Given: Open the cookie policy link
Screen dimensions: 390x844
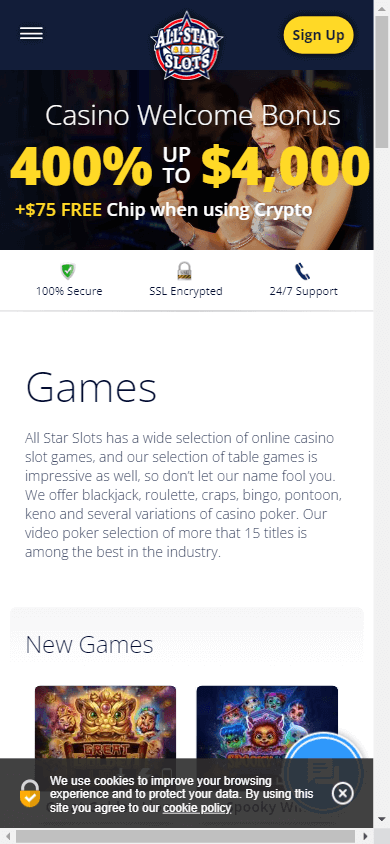Looking at the screenshot, I should pos(197,807).
